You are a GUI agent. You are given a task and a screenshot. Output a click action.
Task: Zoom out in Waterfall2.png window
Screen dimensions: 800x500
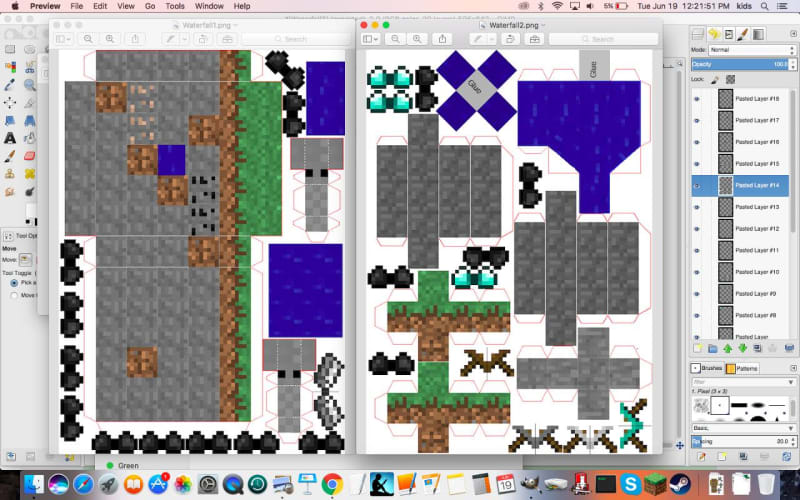[x=395, y=39]
